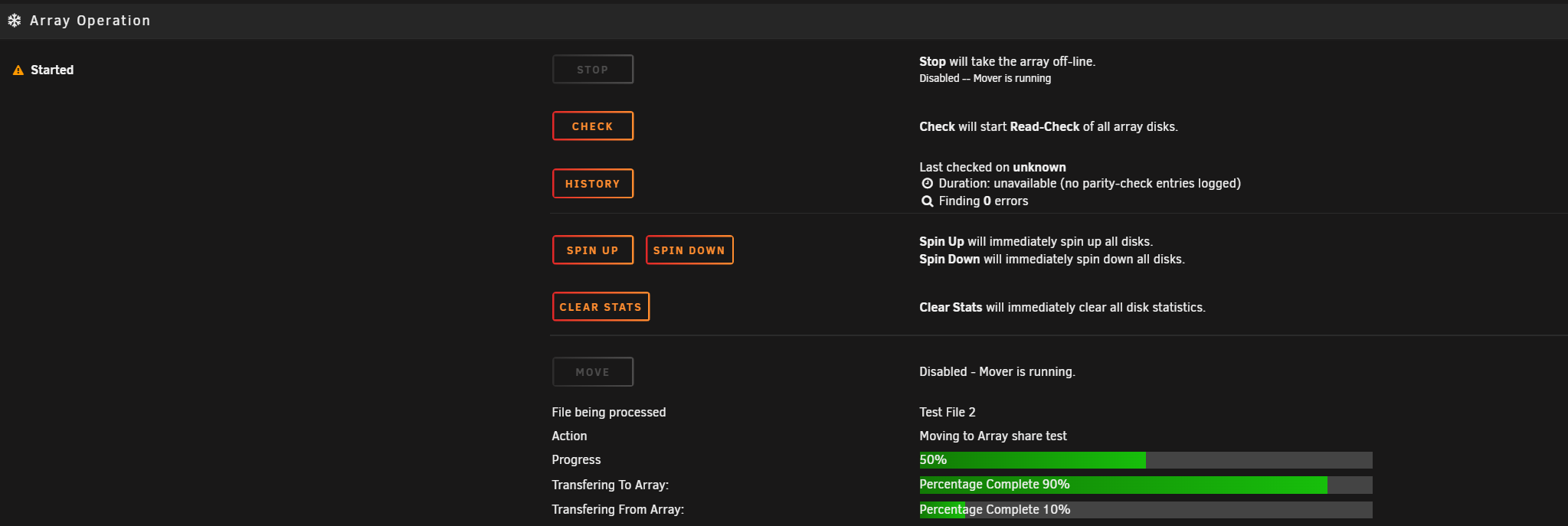Click 'Moving to Array share test' action text
This screenshot has height=526, width=1568.
pos(993,436)
